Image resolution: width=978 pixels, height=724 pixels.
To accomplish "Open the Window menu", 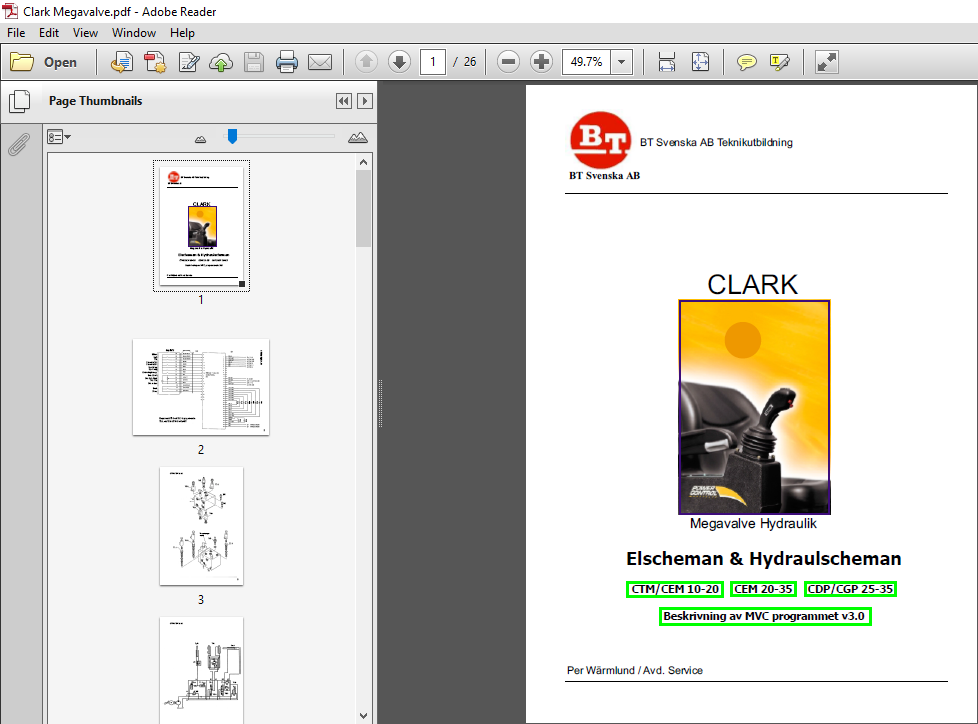I will (x=133, y=33).
